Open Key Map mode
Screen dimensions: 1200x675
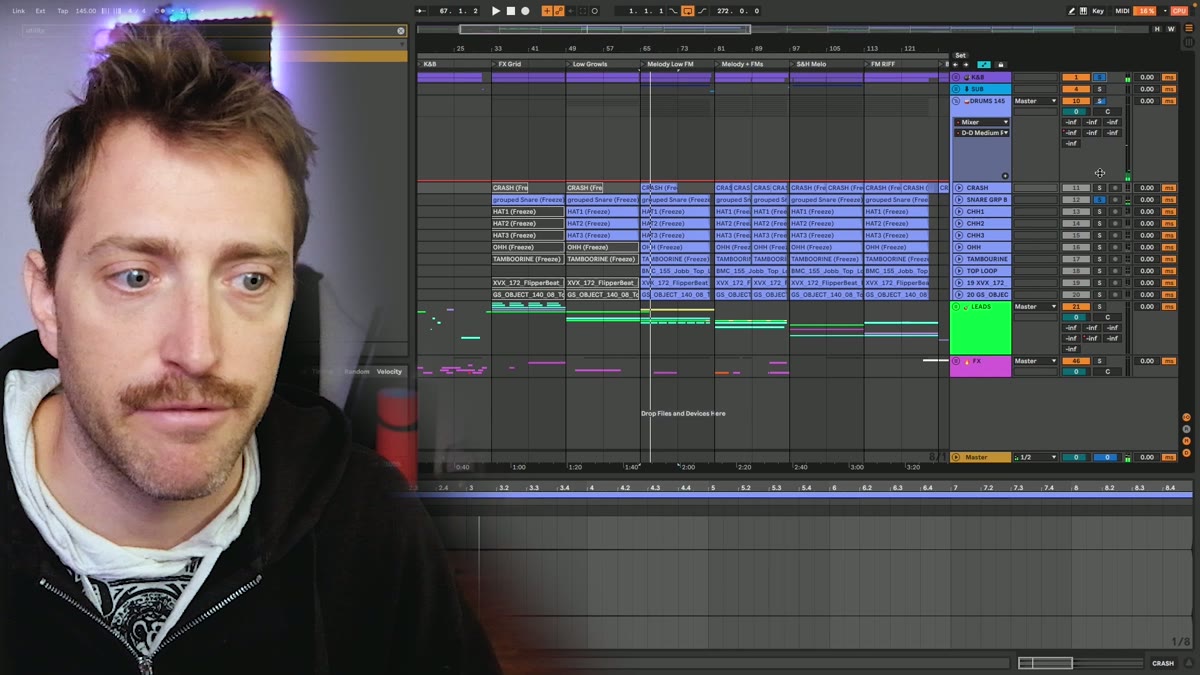point(1098,11)
